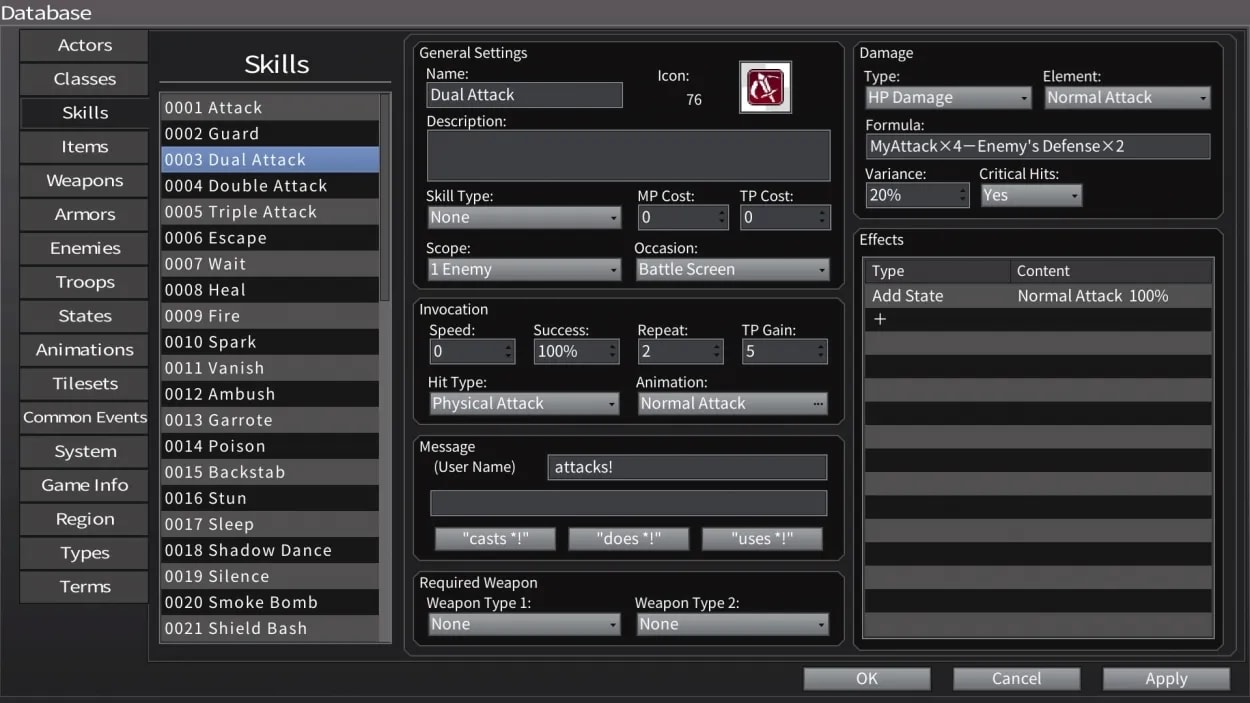Open the Skill Type dropdown
This screenshot has width=1250, height=703.
click(524, 217)
